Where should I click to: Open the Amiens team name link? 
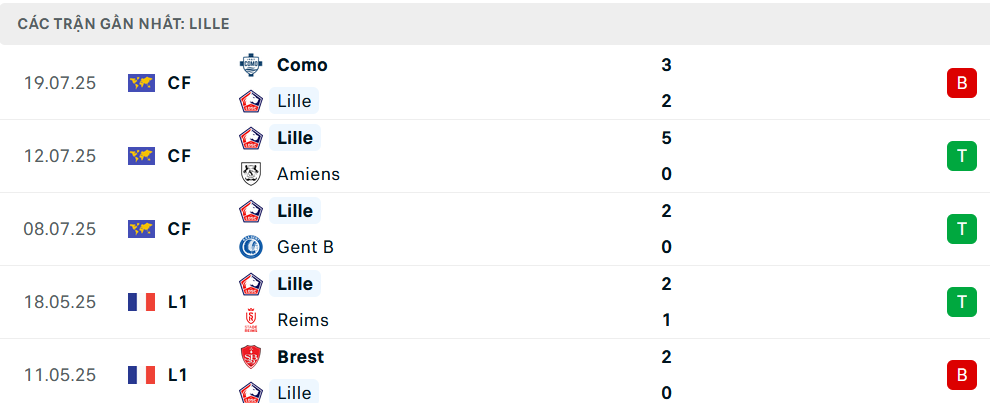(308, 174)
